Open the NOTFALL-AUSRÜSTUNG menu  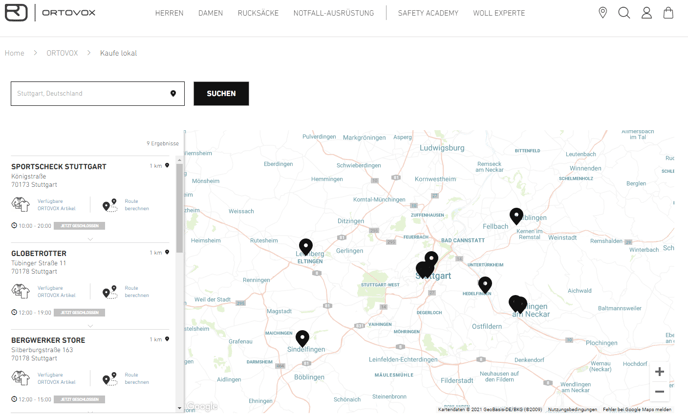tap(334, 13)
